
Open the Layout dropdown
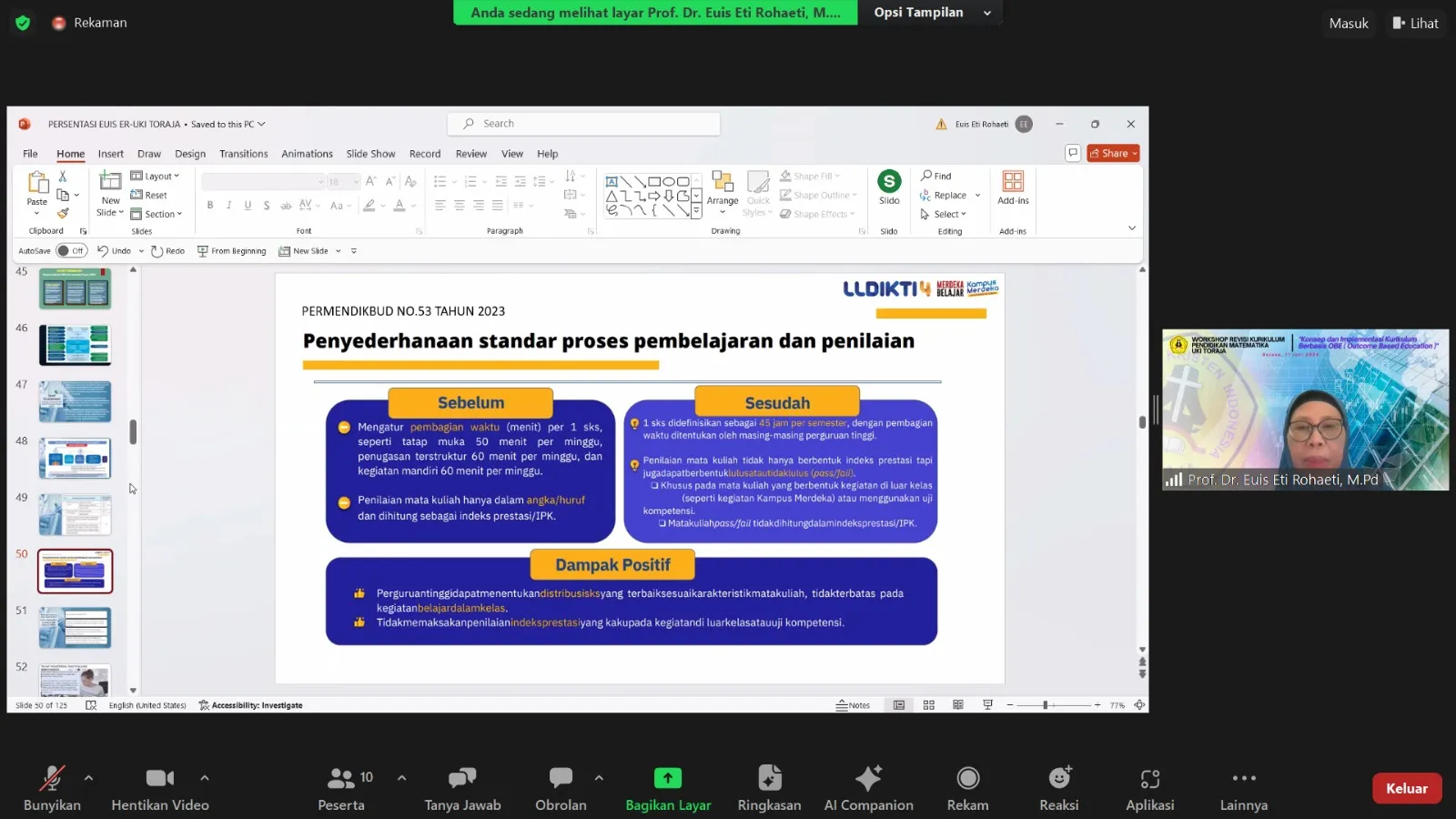click(x=156, y=176)
